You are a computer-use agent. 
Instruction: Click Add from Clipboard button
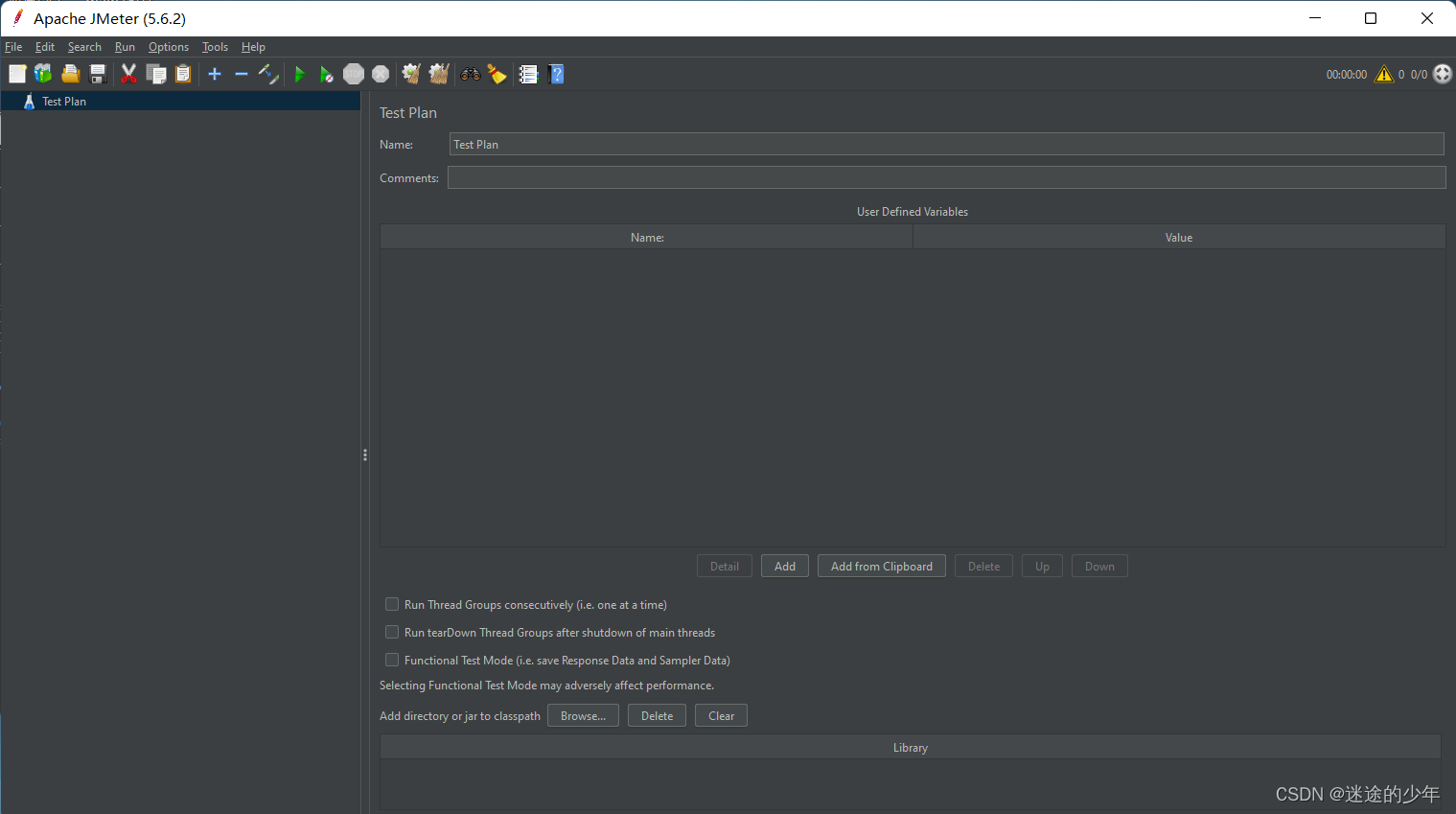(x=882, y=566)
